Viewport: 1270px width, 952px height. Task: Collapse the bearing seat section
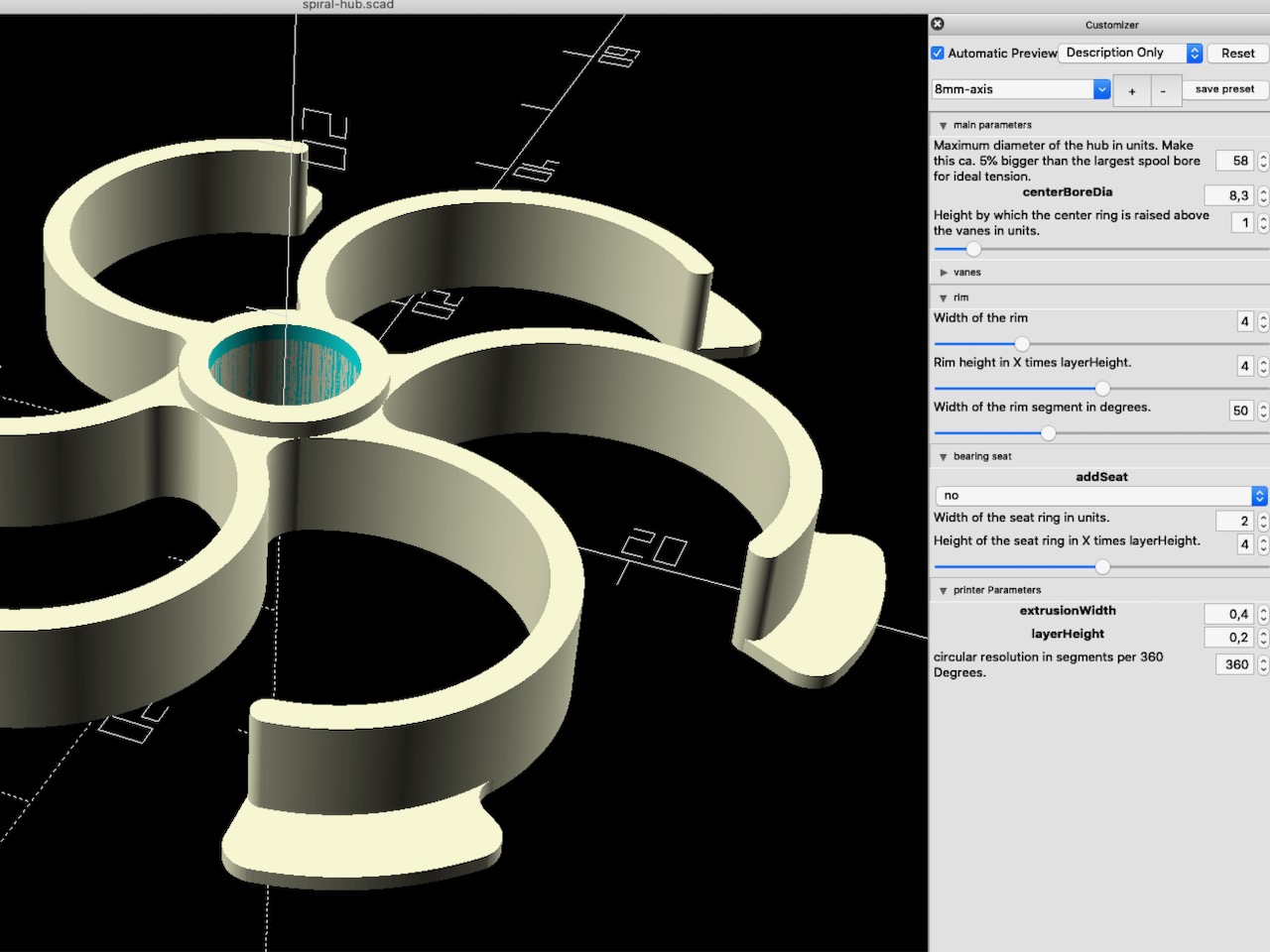pyautogui.click(x=943, y=457)
